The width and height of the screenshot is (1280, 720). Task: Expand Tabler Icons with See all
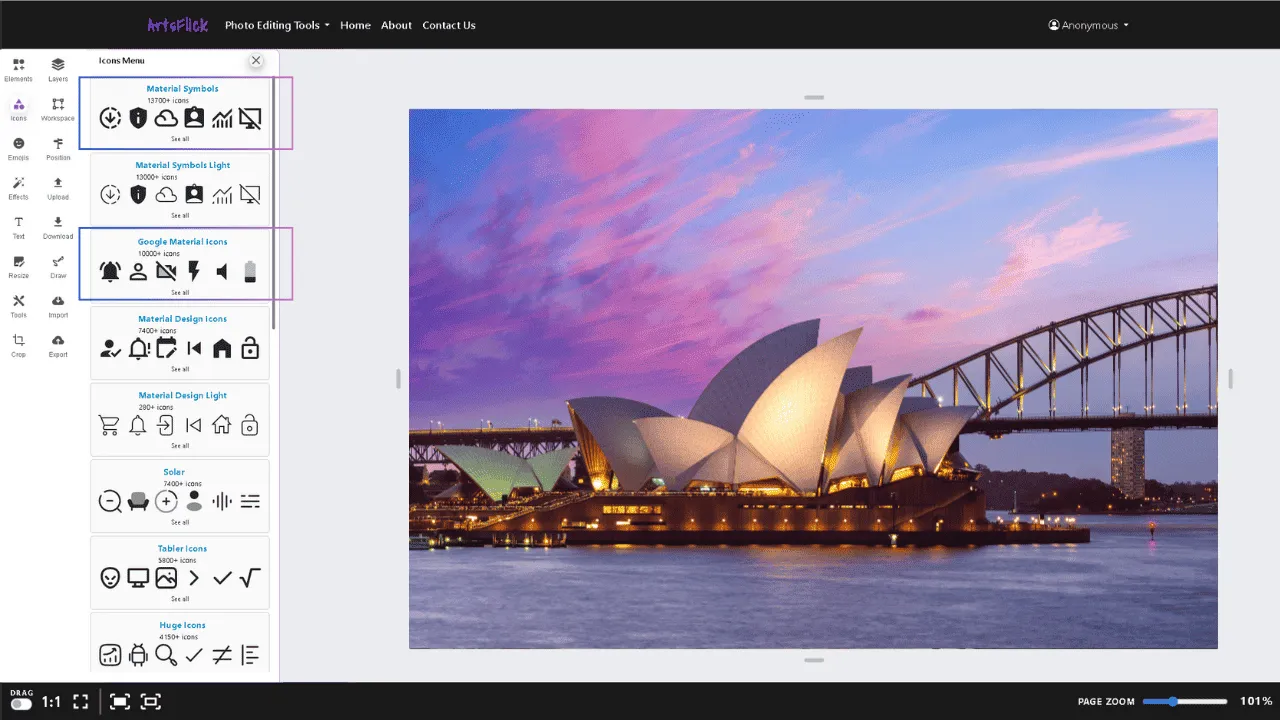click(x=181, y=598)
